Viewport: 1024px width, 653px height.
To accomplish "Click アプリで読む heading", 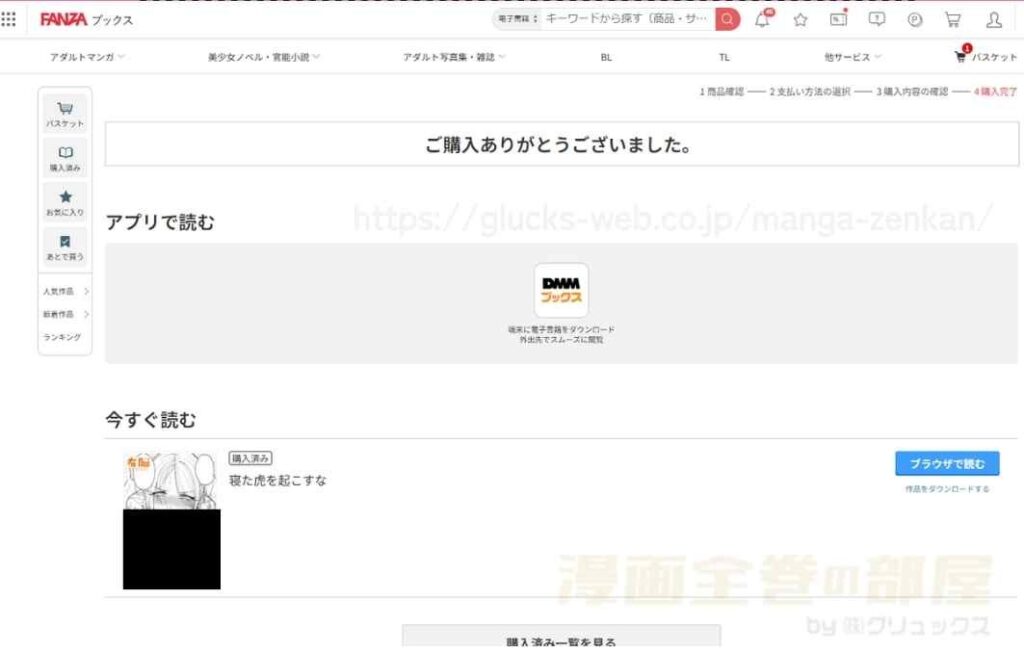I will (x=160, y=223).
